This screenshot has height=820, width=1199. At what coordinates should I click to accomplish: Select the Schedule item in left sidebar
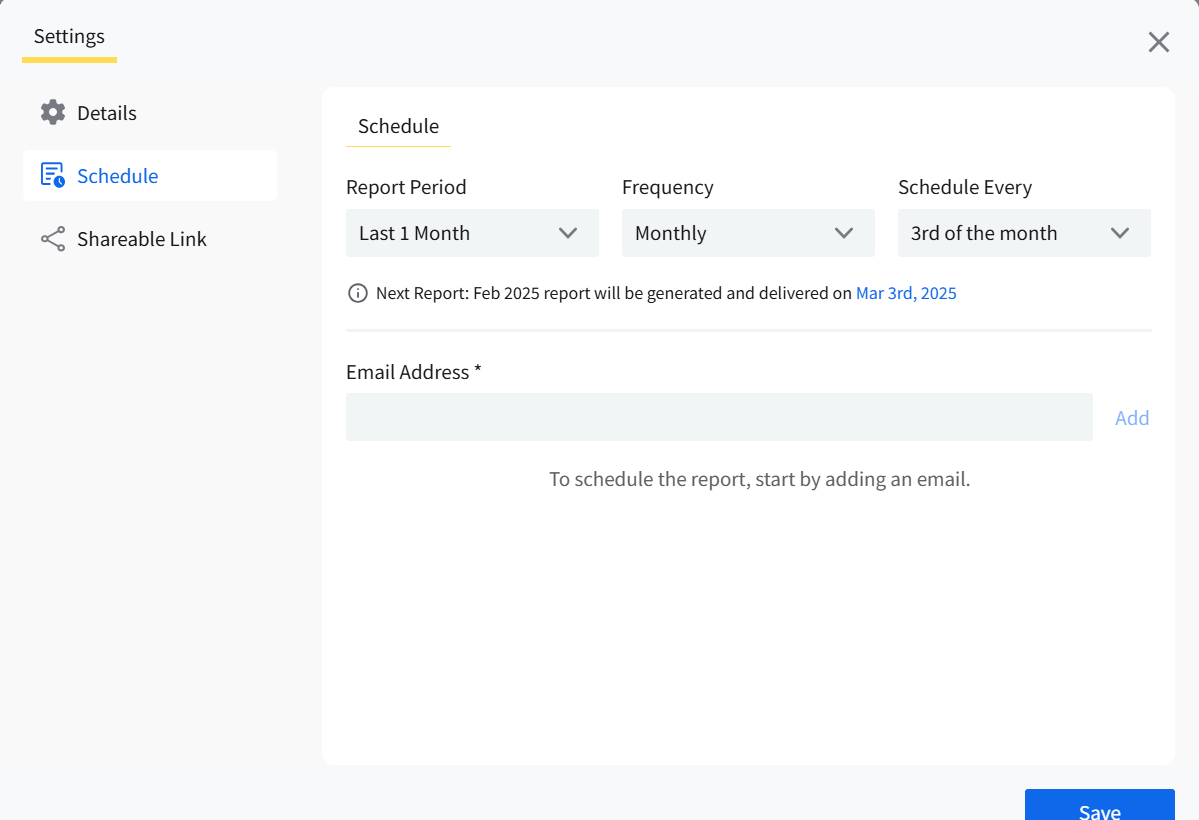click(118, 176)
